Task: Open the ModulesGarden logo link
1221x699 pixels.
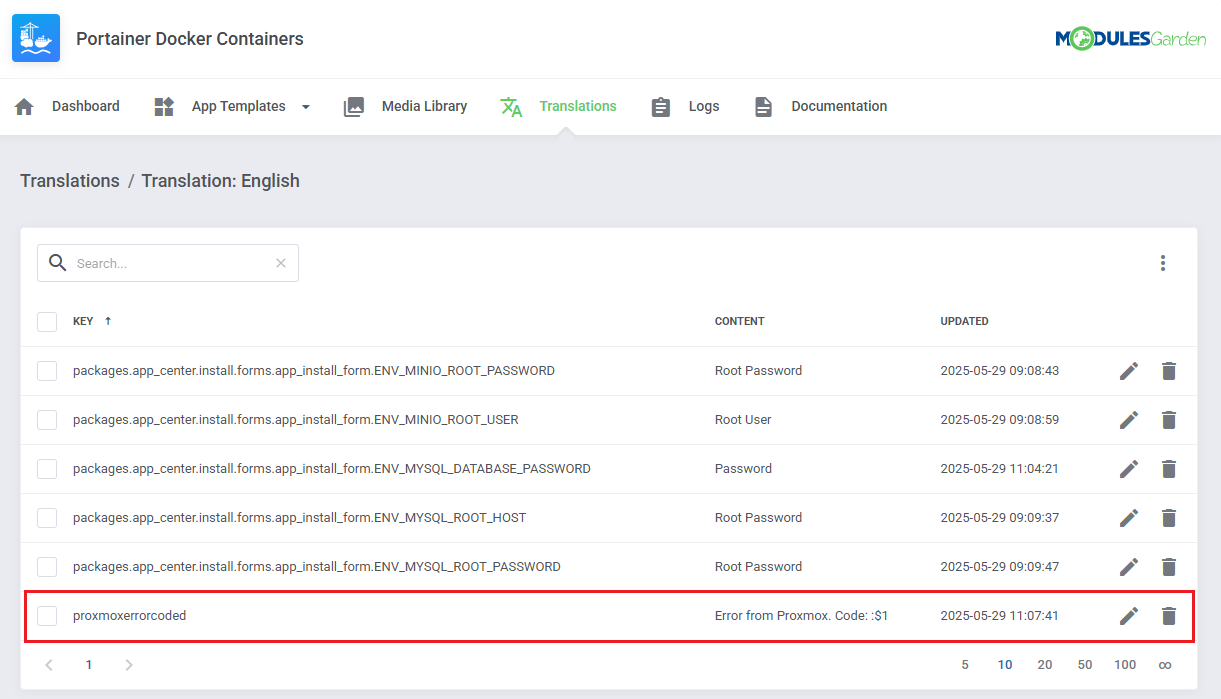Action: click(x=1130, y=39)
